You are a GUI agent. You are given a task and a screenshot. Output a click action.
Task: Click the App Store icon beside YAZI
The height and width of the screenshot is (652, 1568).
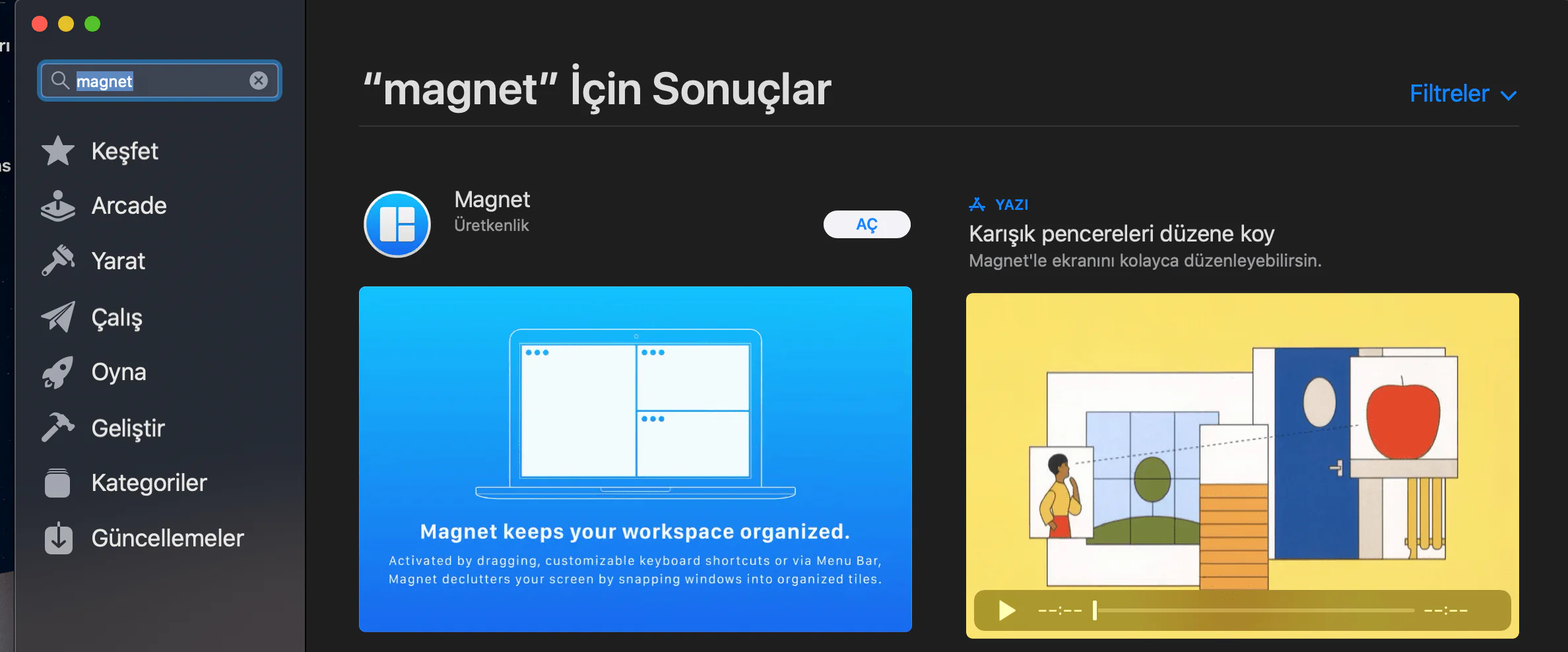977,205
